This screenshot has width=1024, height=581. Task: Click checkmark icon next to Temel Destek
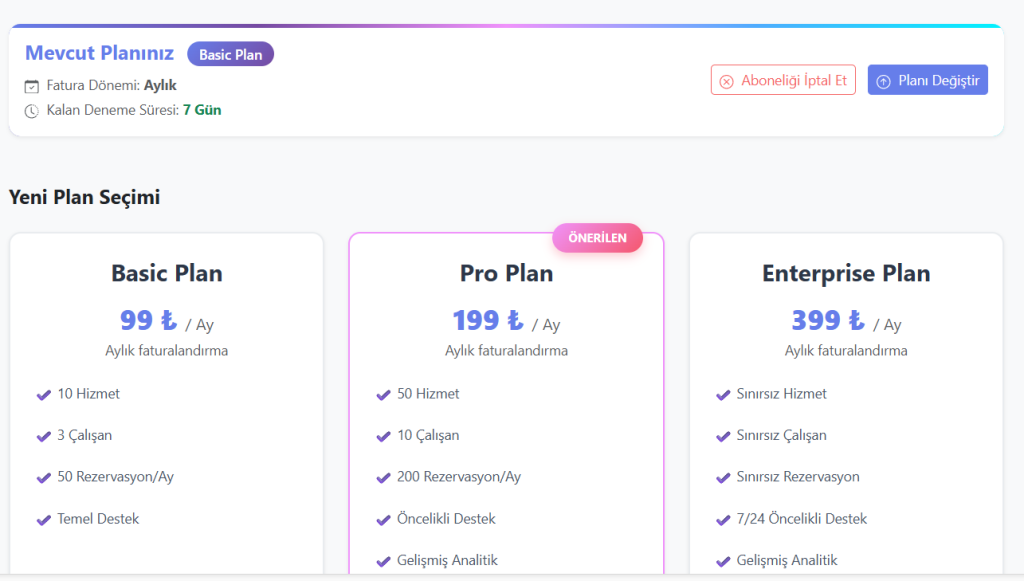click(x=44, y=520)
